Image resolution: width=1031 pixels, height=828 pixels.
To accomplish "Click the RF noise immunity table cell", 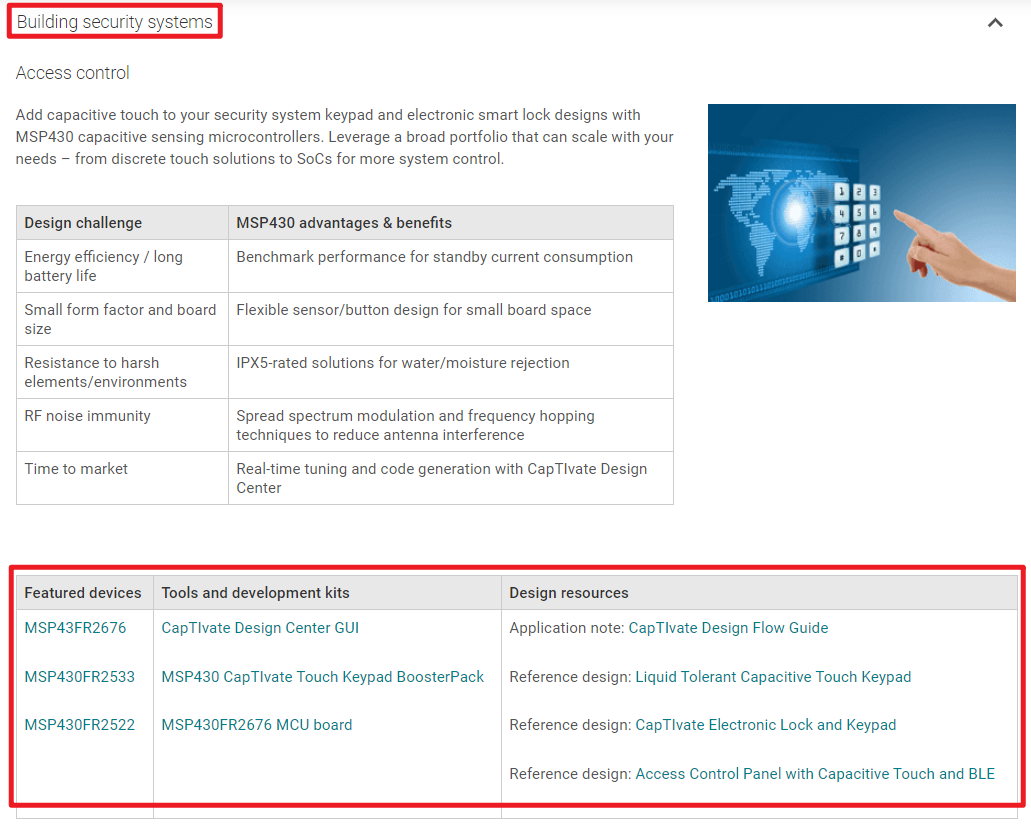I will tap(88, 416).
